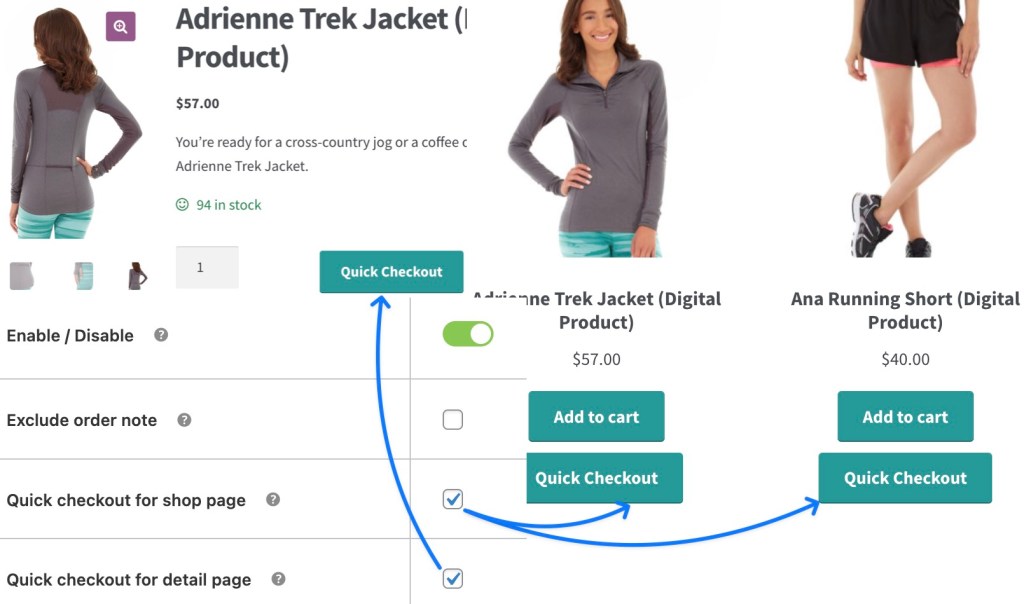1024x604 pixels.
Task: Check the Exclude order note checkbox
Action: (453, 420)
